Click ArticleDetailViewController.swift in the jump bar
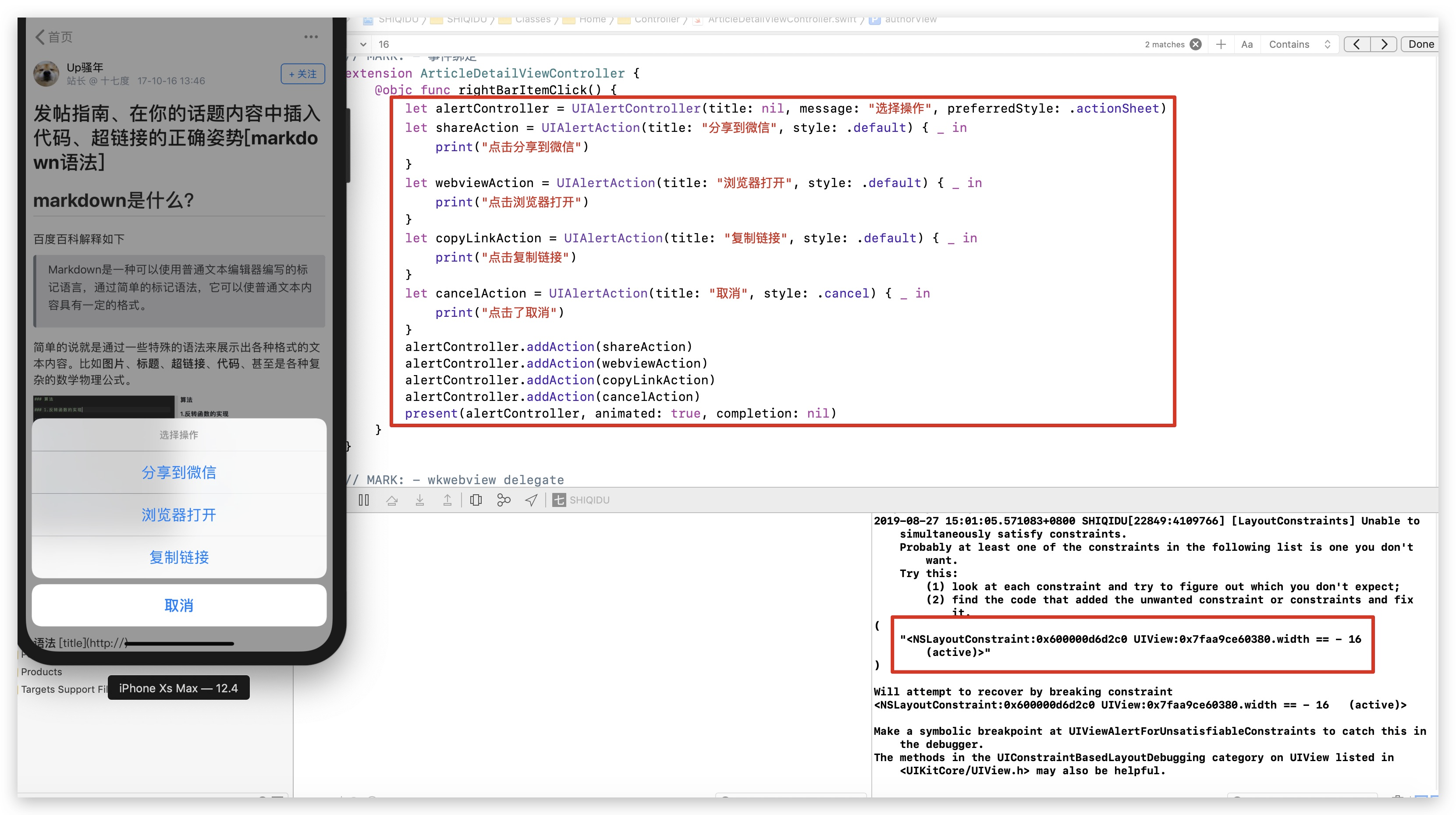 (x=782, y=20)
